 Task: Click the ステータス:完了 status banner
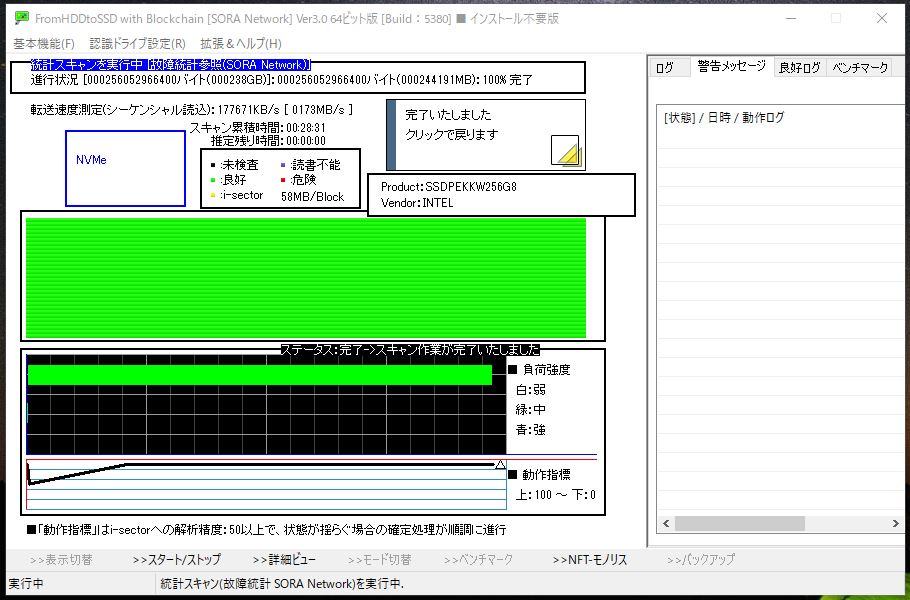click(410, 350)
